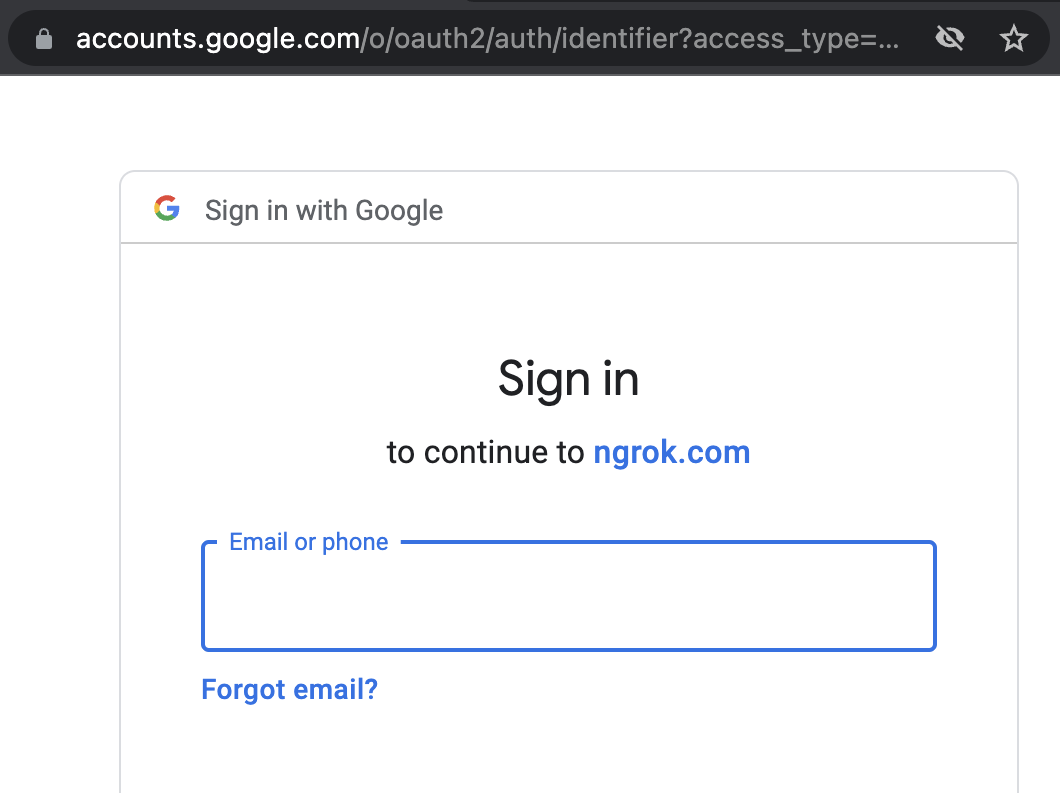Click the large Sign in heading
Image resolution: width=1060 pixels, height=793 pixels.
point(569,379)
